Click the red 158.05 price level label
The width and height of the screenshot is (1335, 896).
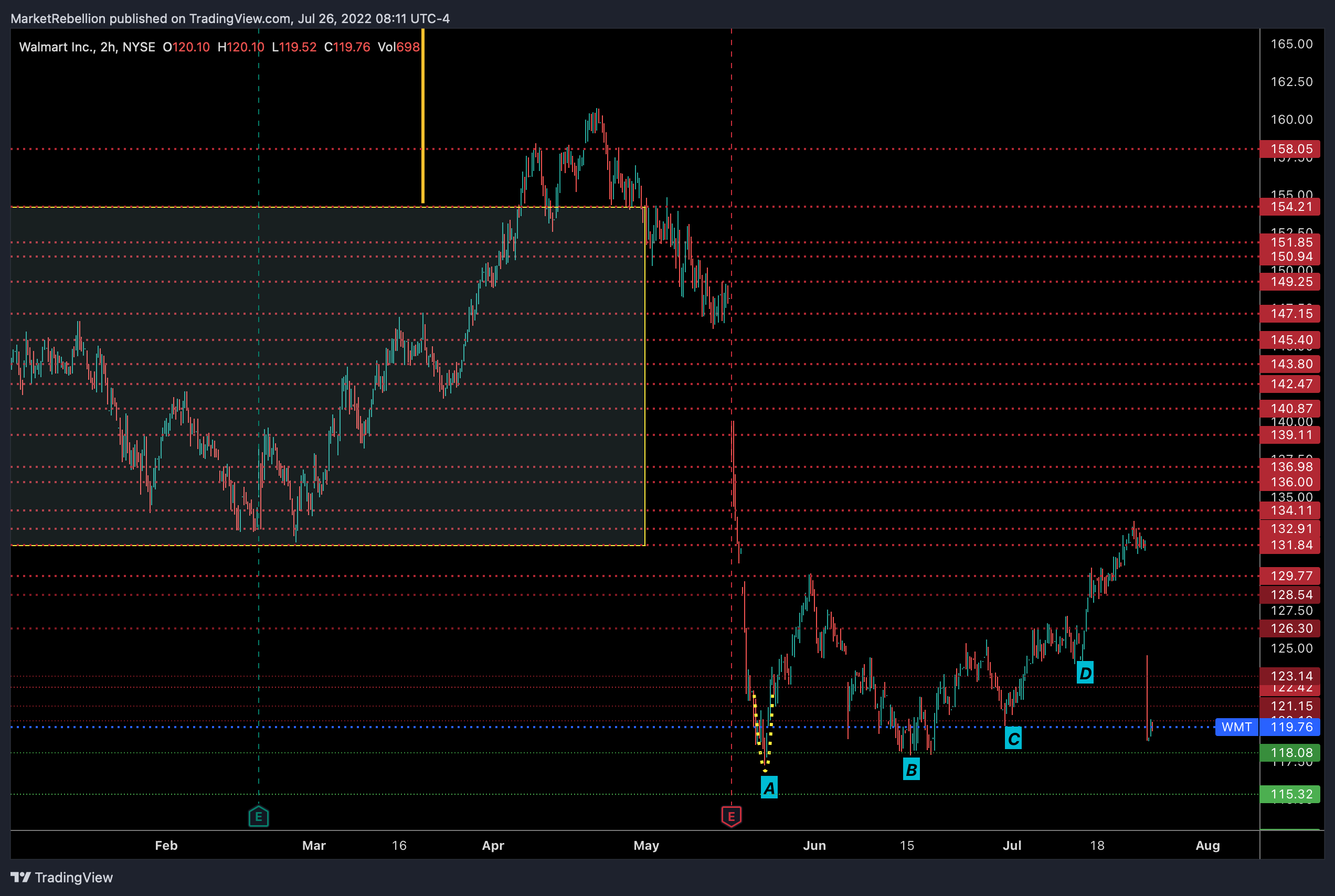[1290, 149]
